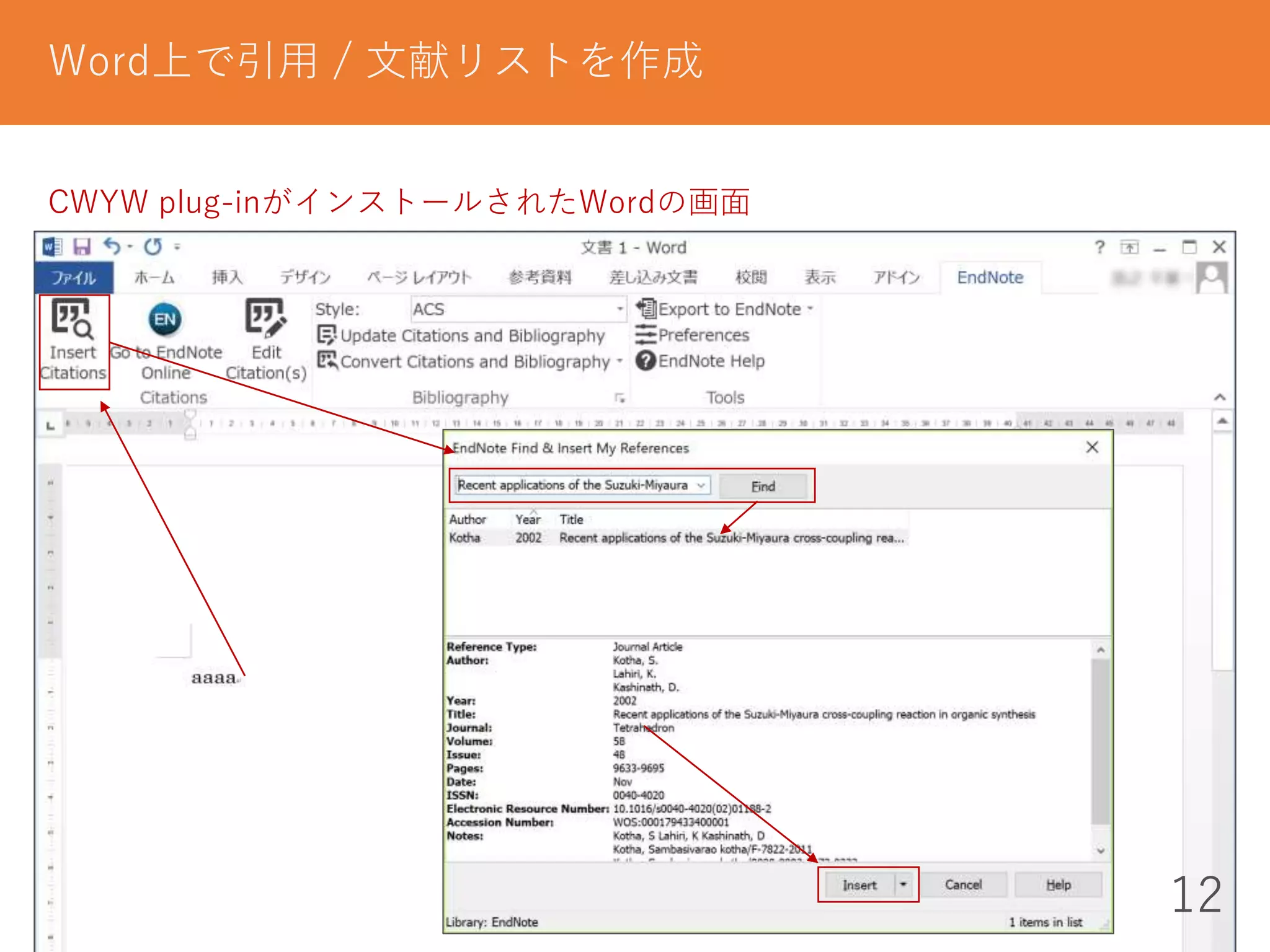
Task: Sort results by Title column
Action: point(571,519)
